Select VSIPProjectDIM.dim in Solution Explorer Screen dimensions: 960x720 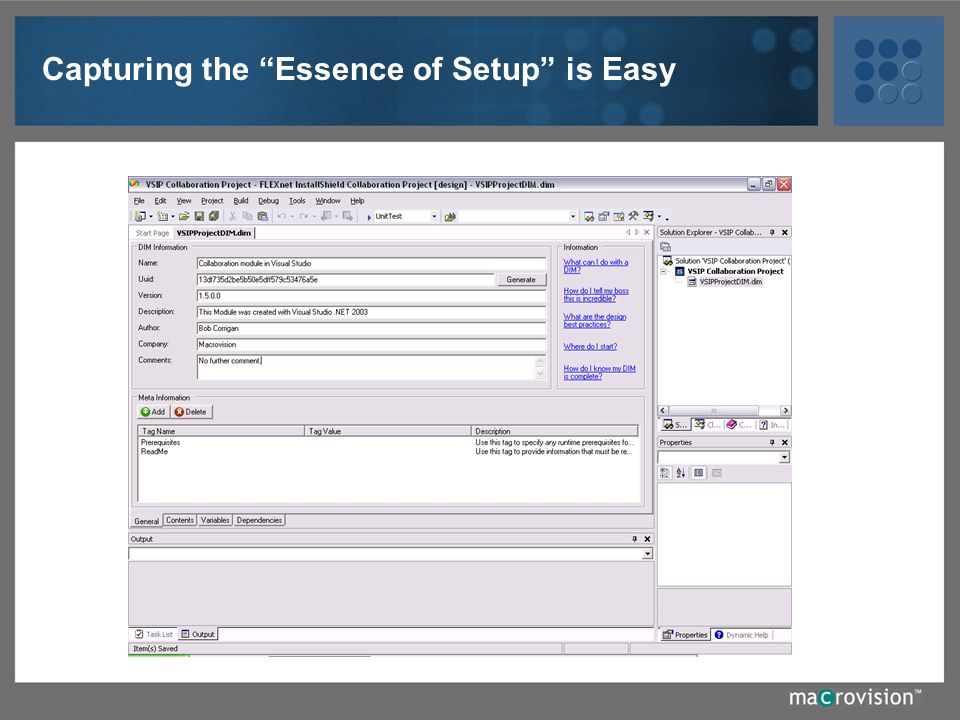(730, 282)
